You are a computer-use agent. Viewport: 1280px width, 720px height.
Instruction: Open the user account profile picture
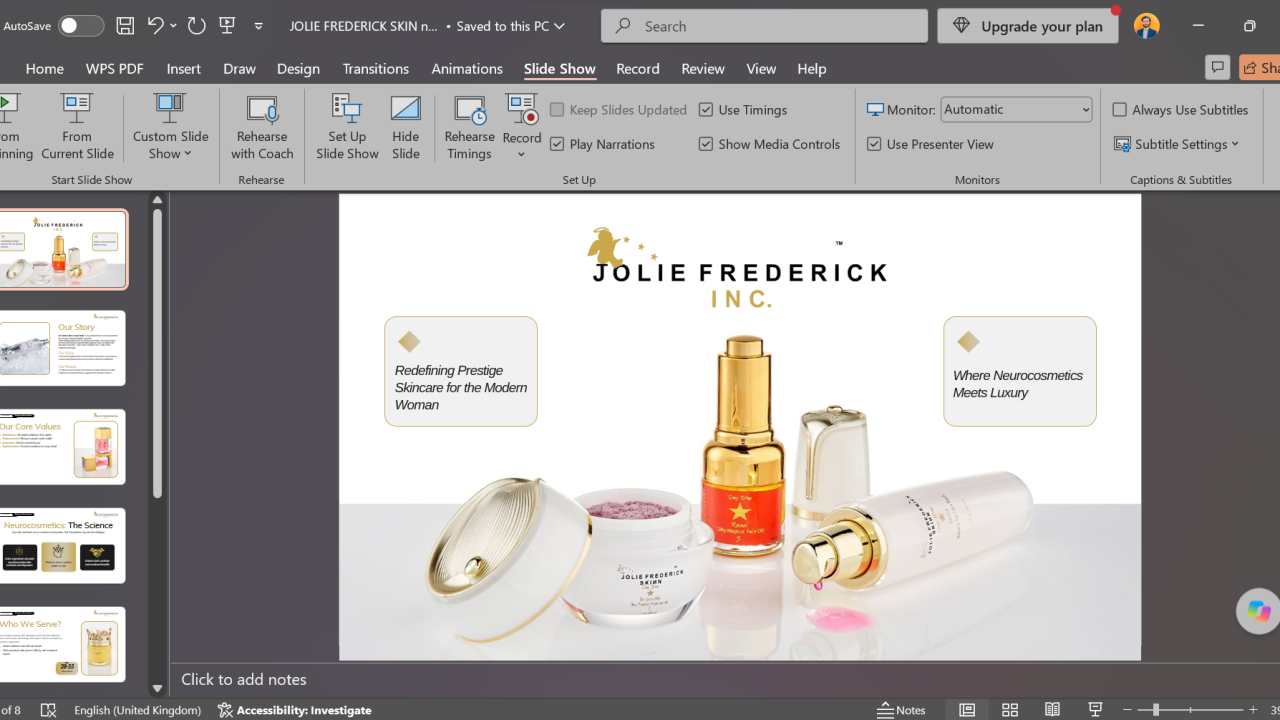tap(1147, 26)
